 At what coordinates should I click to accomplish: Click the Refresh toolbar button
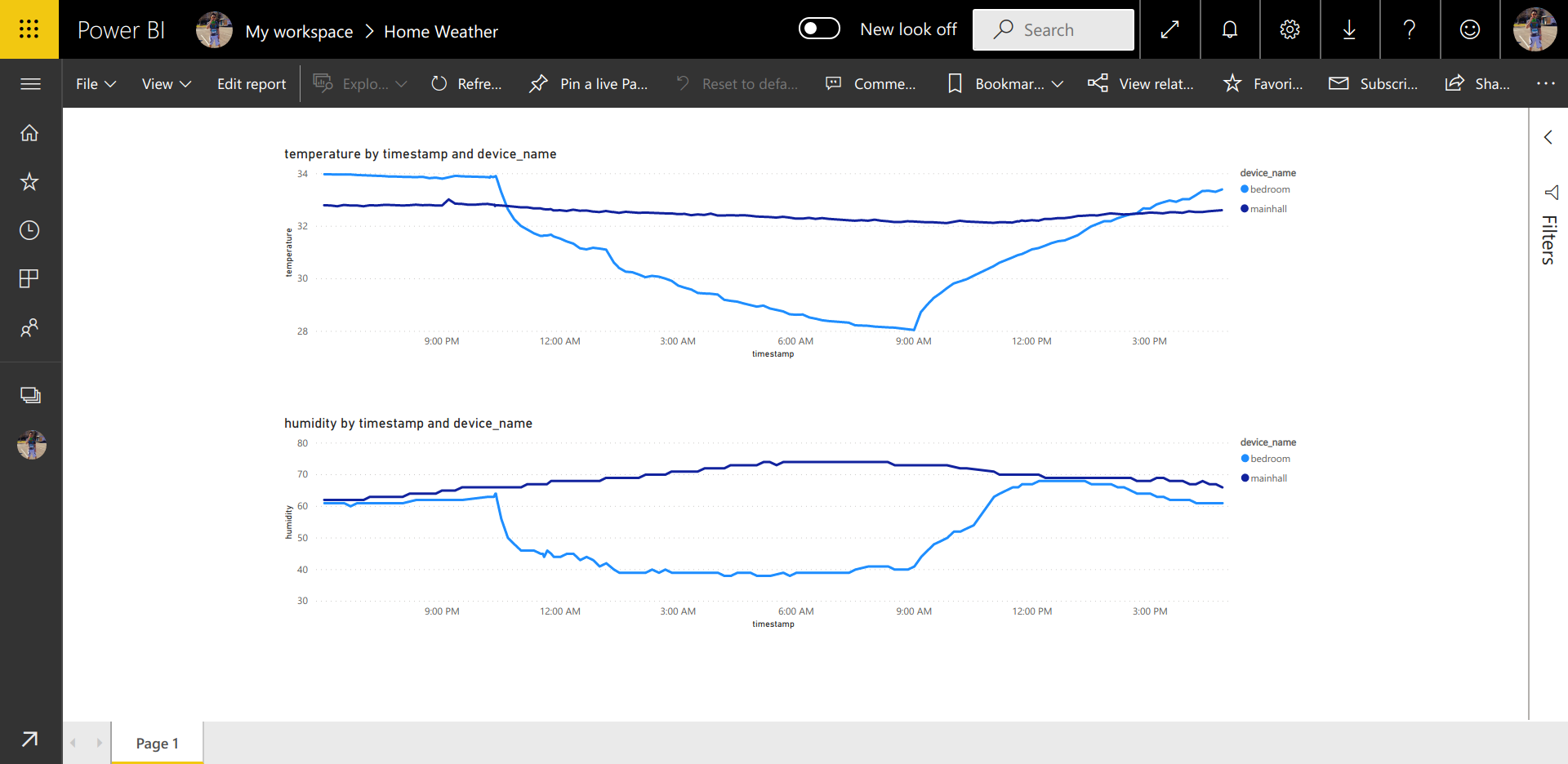[466, 83]
